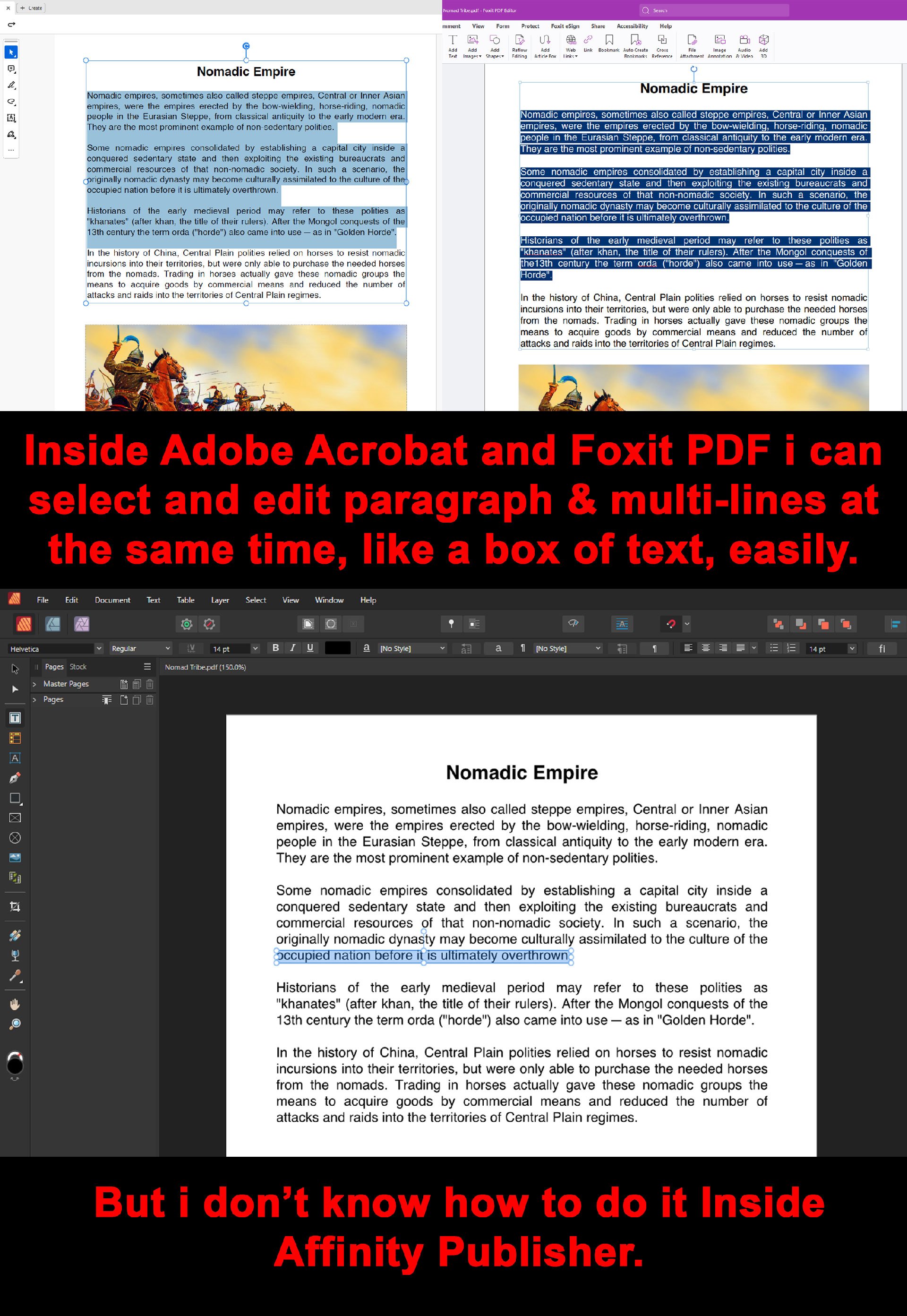The width and height of the screenshot is (907, 1316).
Task: Select the Place Image tool
Action: coord(15,858)
